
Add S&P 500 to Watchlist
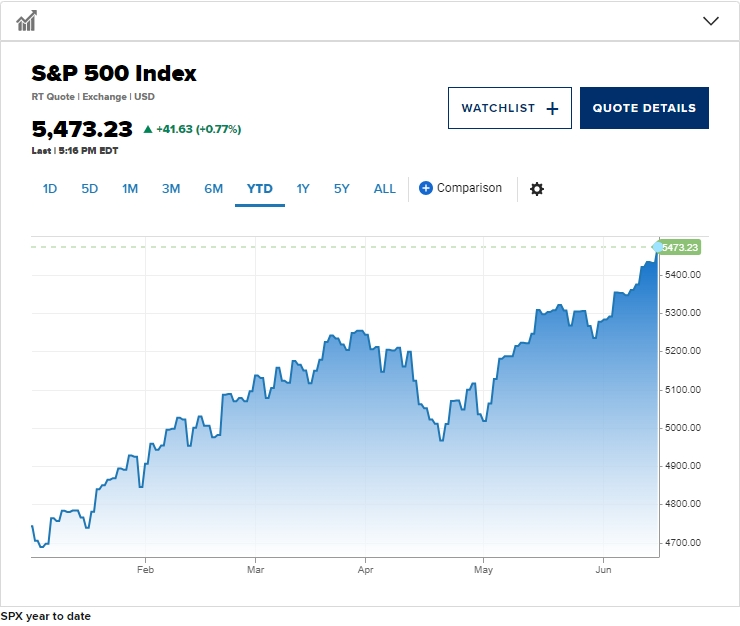[498, 108]
